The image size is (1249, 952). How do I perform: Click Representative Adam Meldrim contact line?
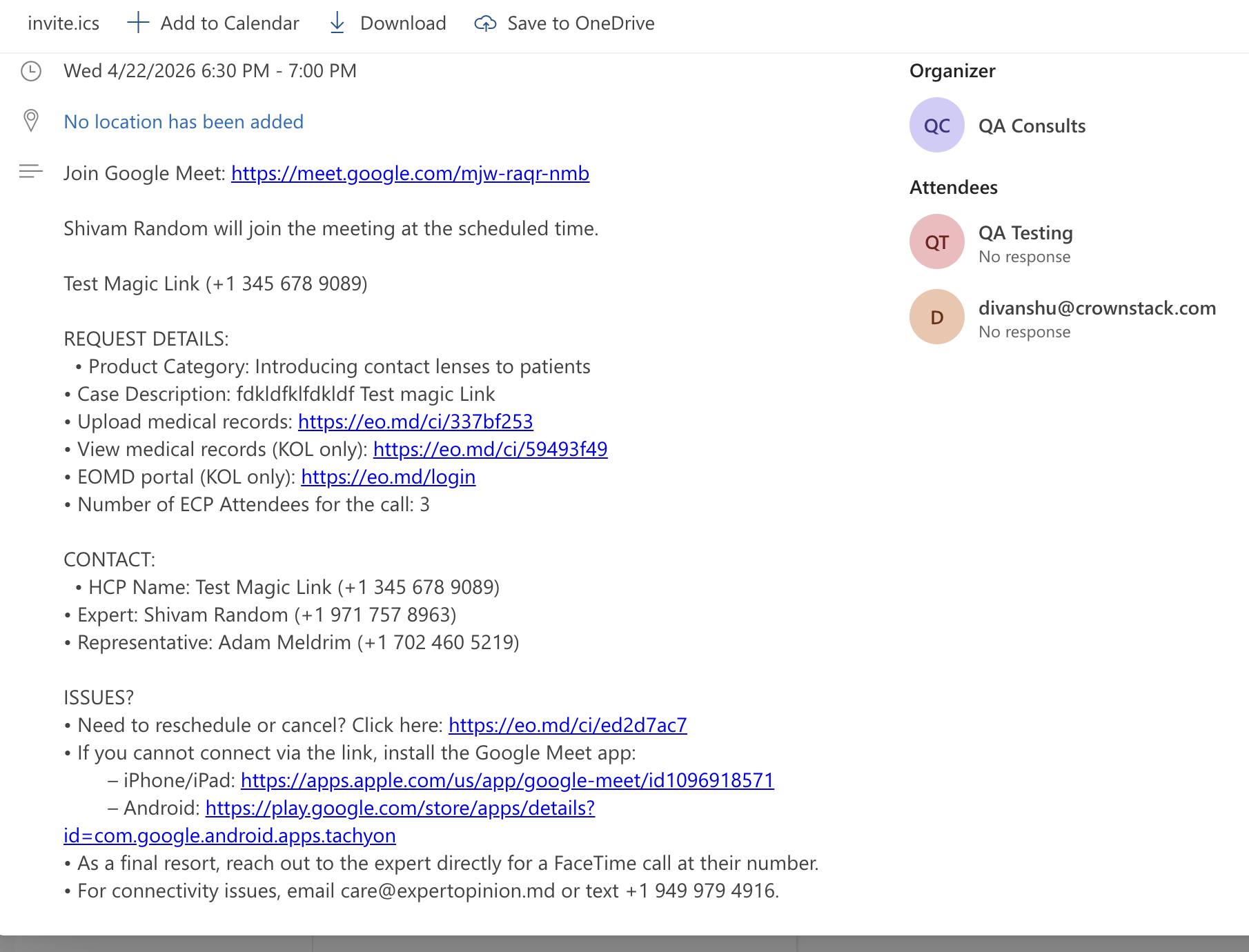coord(291,642)
